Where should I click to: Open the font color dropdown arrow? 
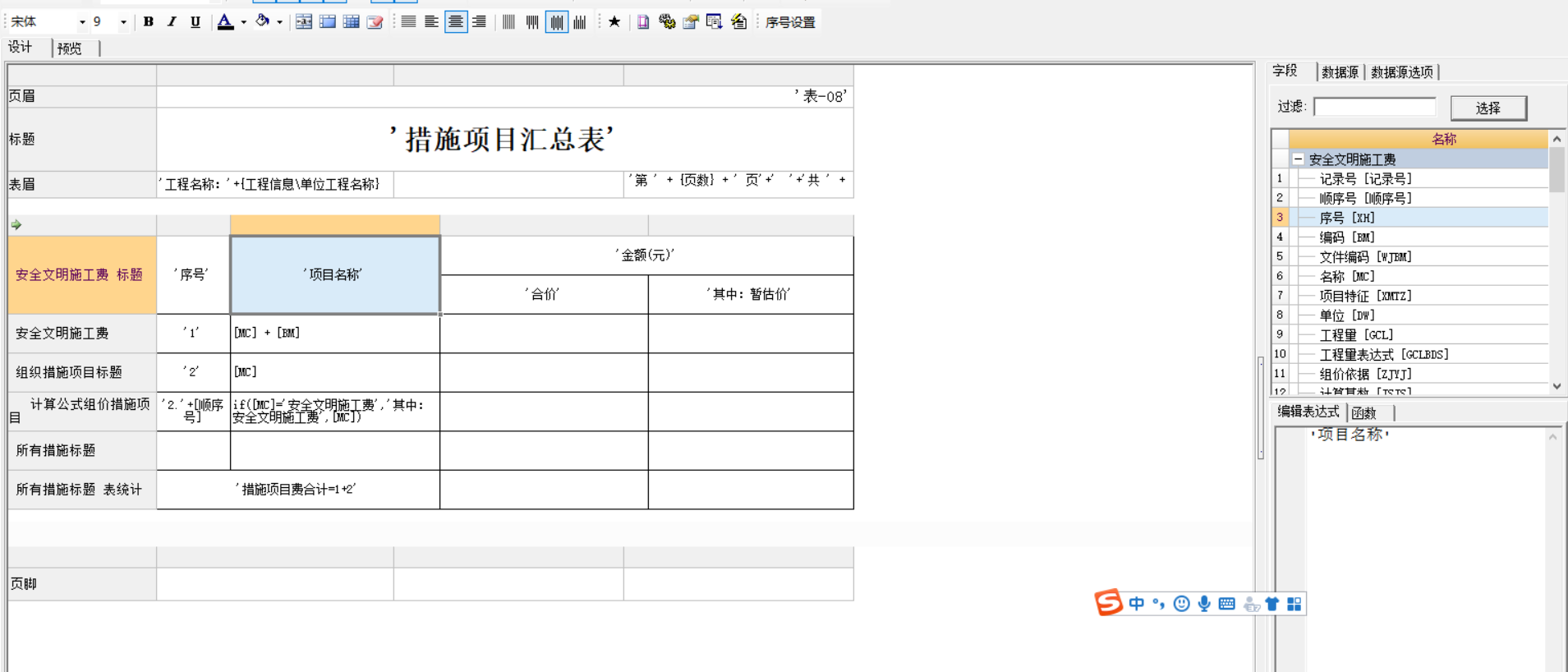(244, 22)
